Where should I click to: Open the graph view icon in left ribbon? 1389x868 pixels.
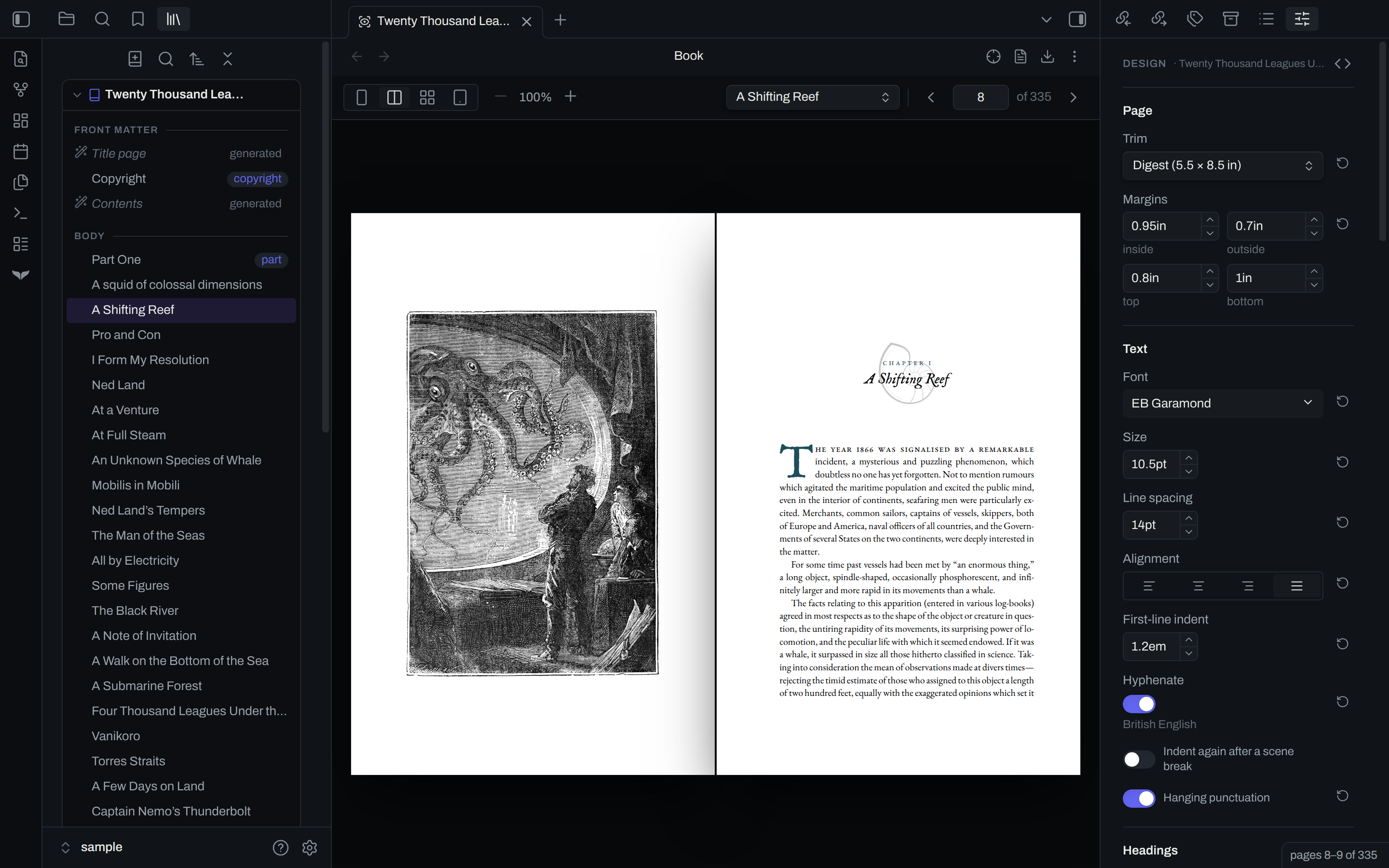coord(21,90)
